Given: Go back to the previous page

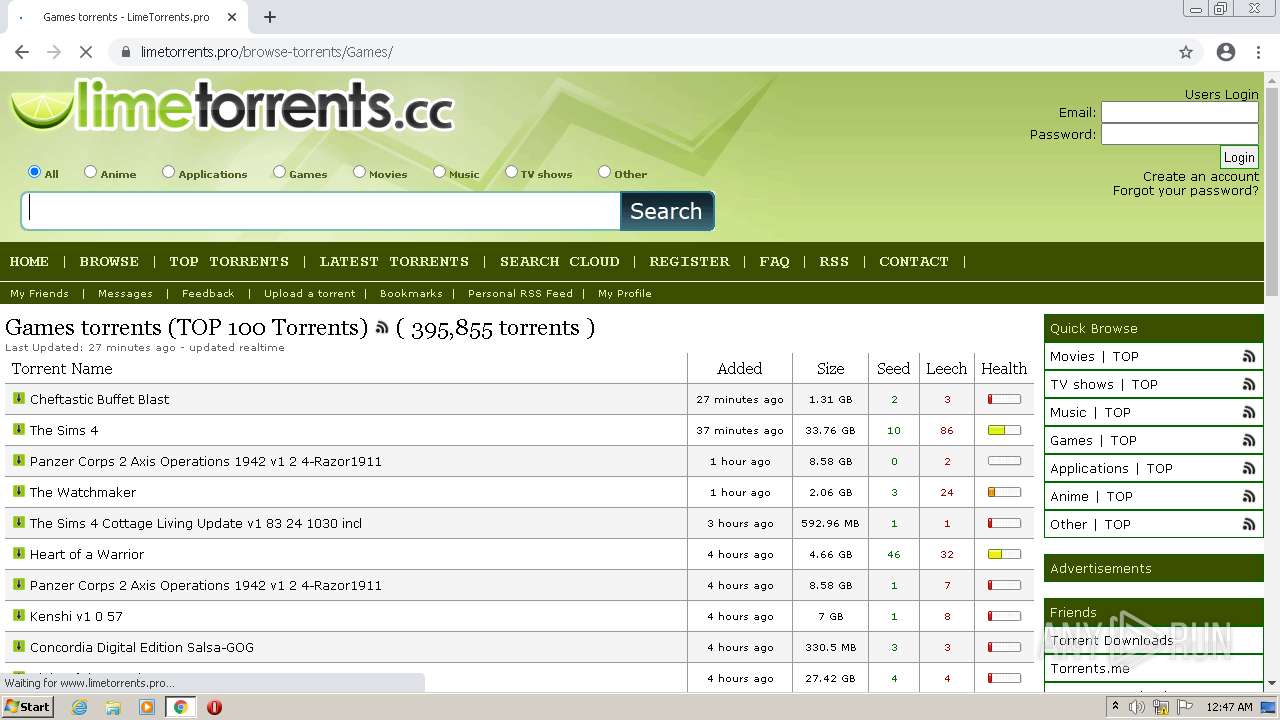Looking at the screenshot, I should click(22, 52).
